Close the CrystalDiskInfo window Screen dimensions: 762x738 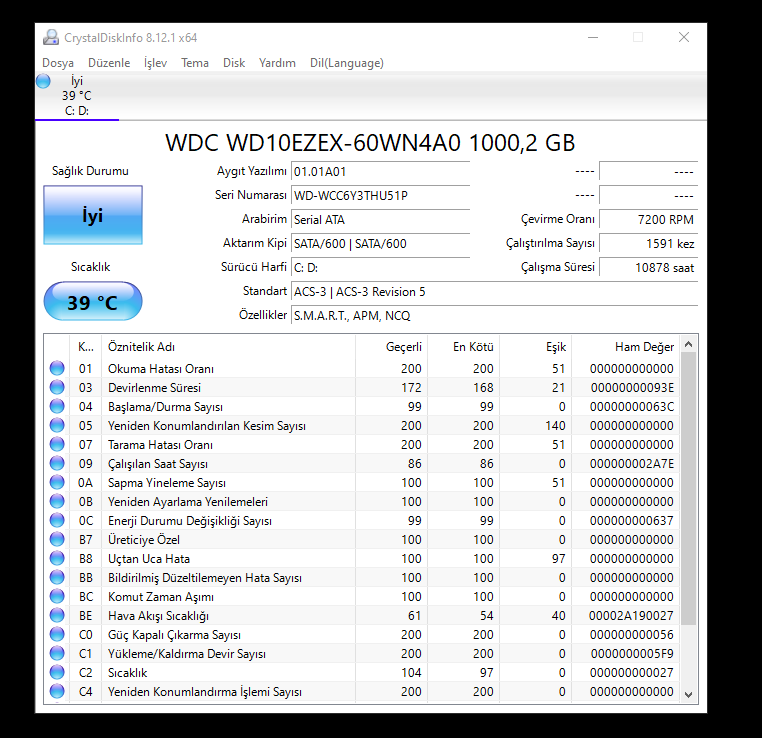[x=684, y=37]
